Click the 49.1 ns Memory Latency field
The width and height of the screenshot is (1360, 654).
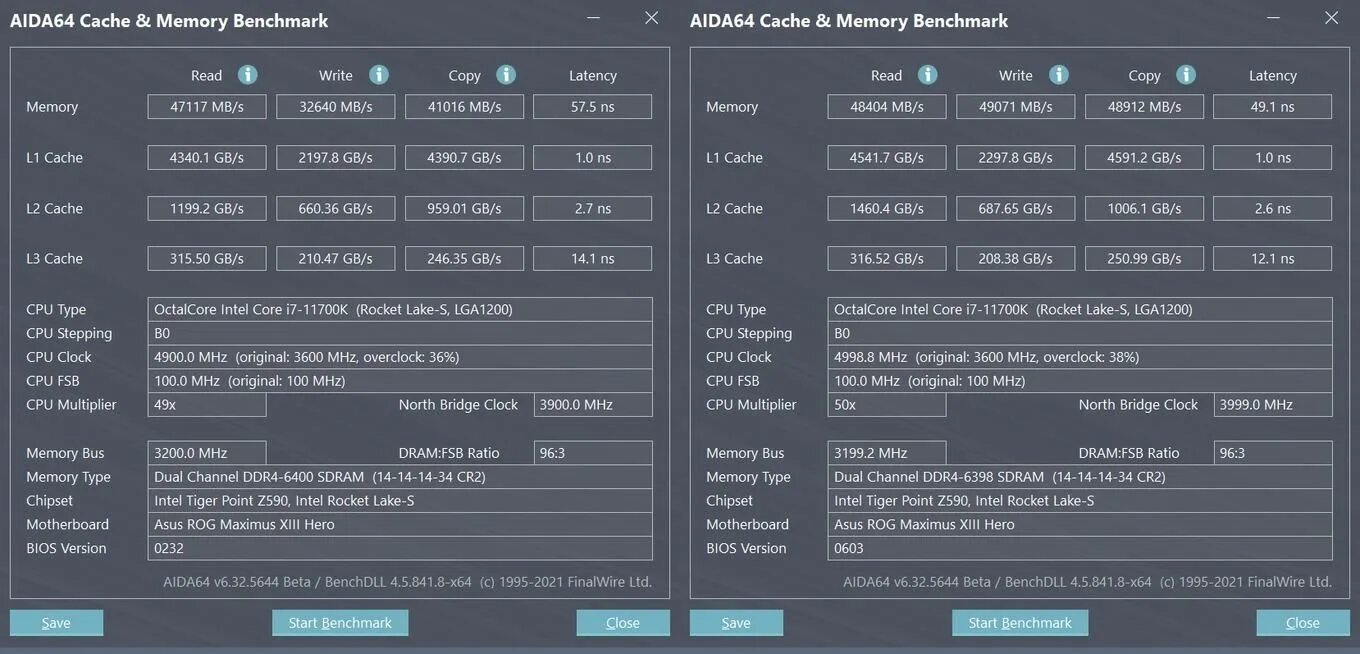tap(1272, 107)
